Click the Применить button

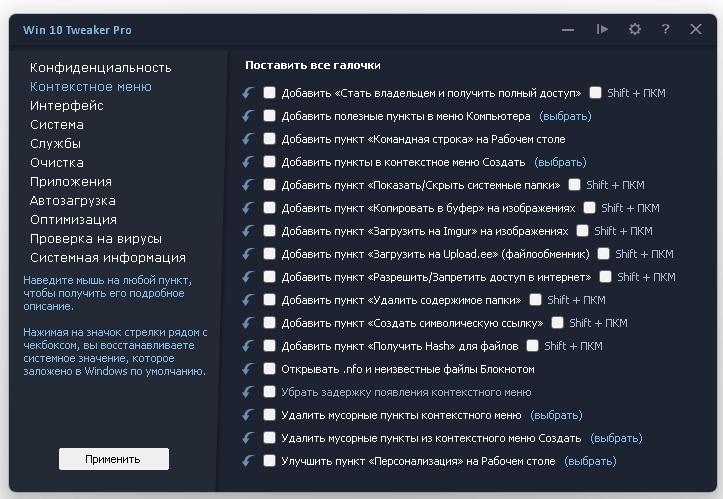114,459
